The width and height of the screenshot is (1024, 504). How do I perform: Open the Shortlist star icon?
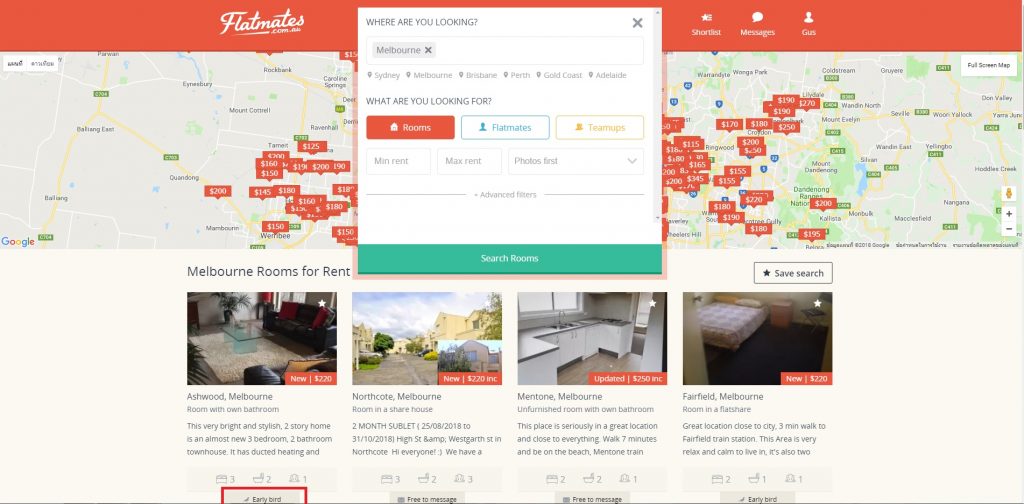[706, 18]
